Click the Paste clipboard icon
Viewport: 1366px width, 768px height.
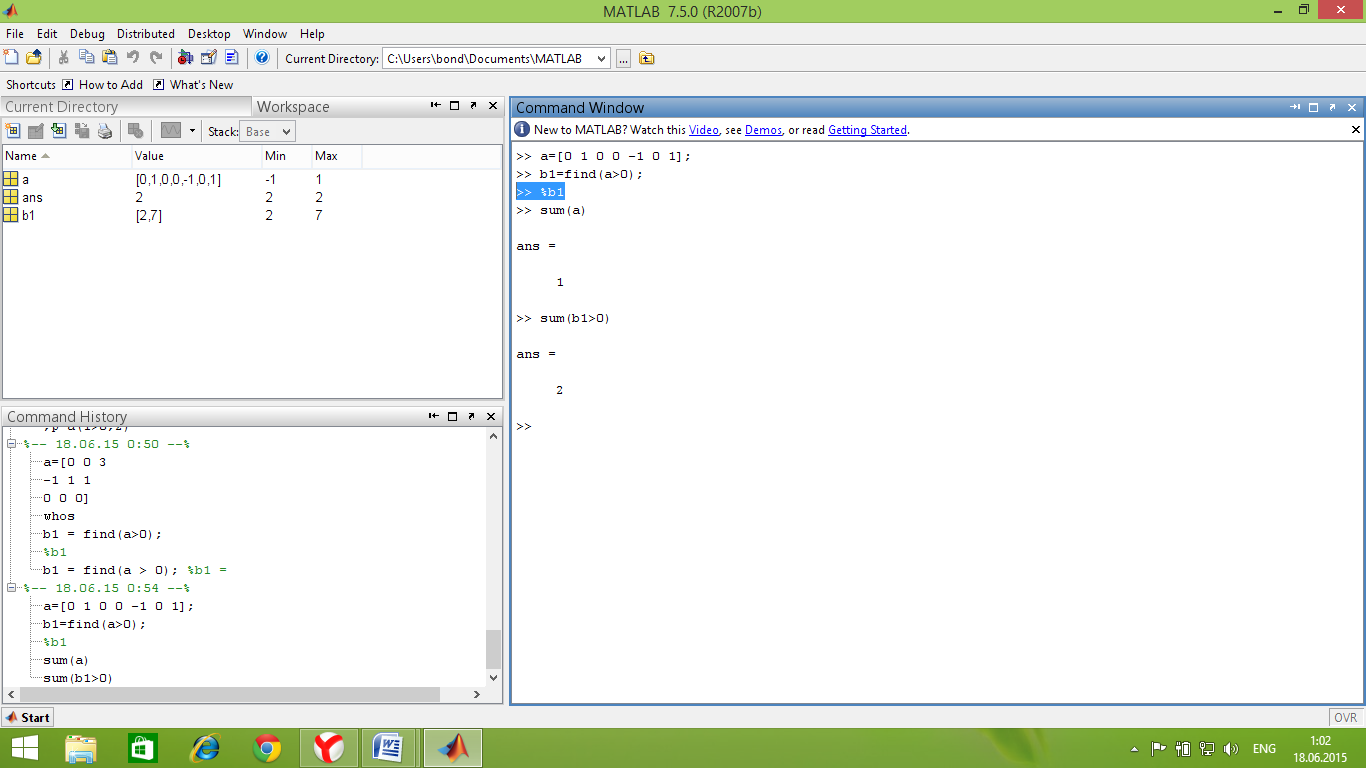coord(110,58)
